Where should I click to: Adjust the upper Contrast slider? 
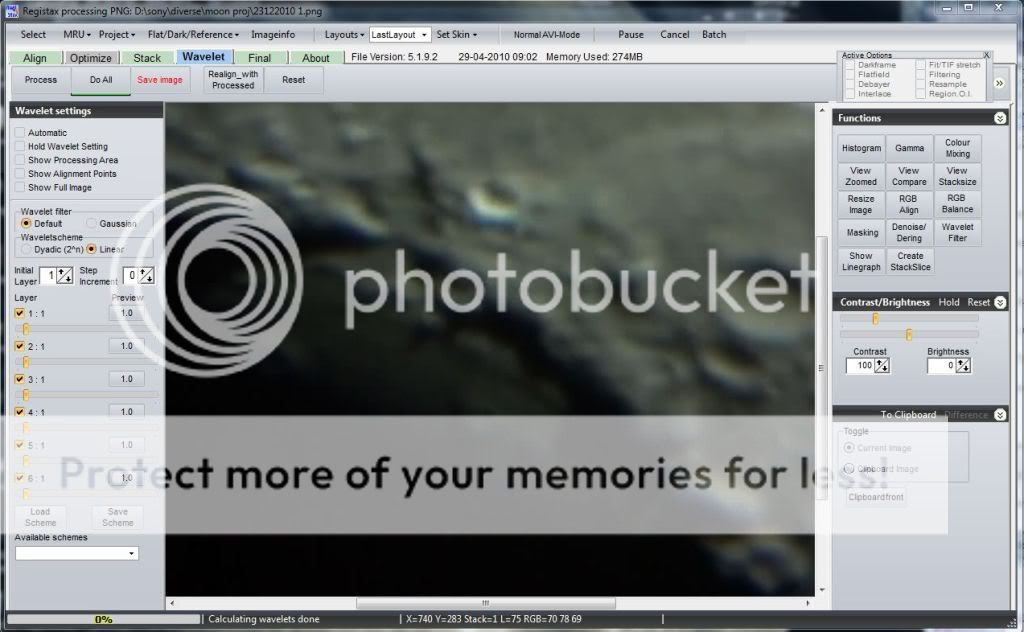[x=875, y=319]
